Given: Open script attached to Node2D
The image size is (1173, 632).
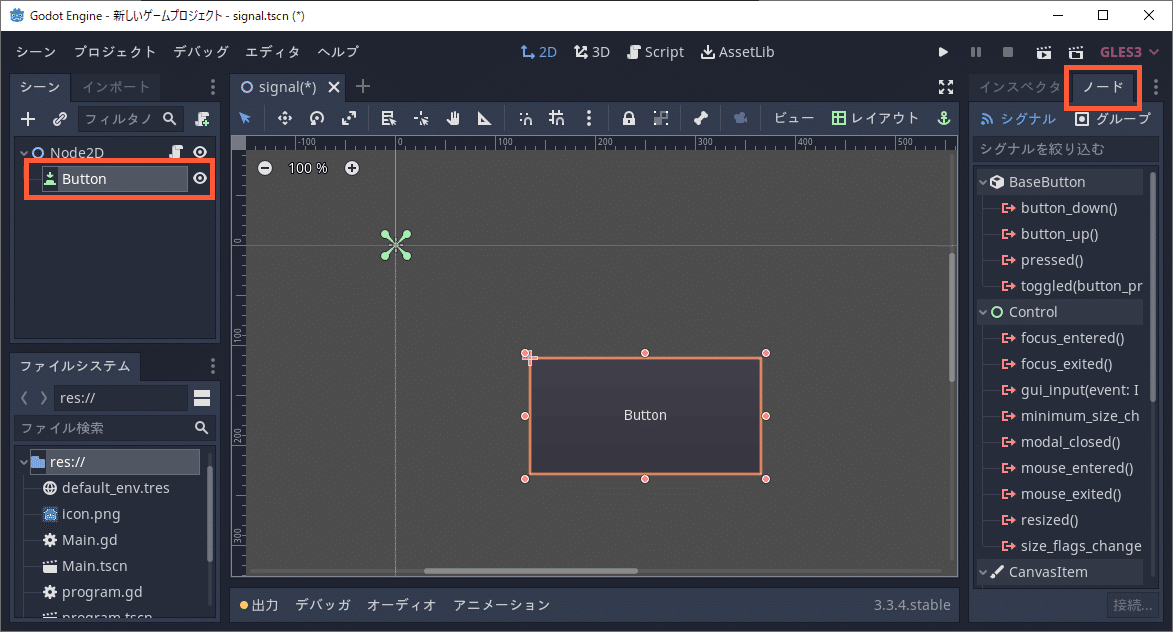Looking at the screenshot, I should pyautogui.click(x=176, y=152).
